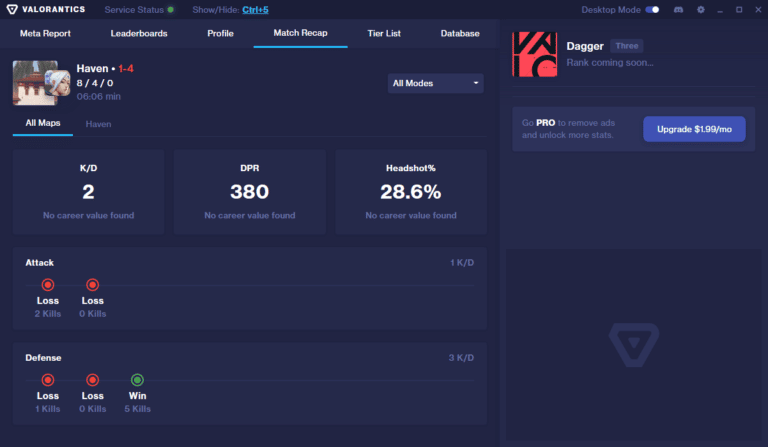The image size is (768, 447).
Task: Open the Profile tab
Action: tap(220, 33)
